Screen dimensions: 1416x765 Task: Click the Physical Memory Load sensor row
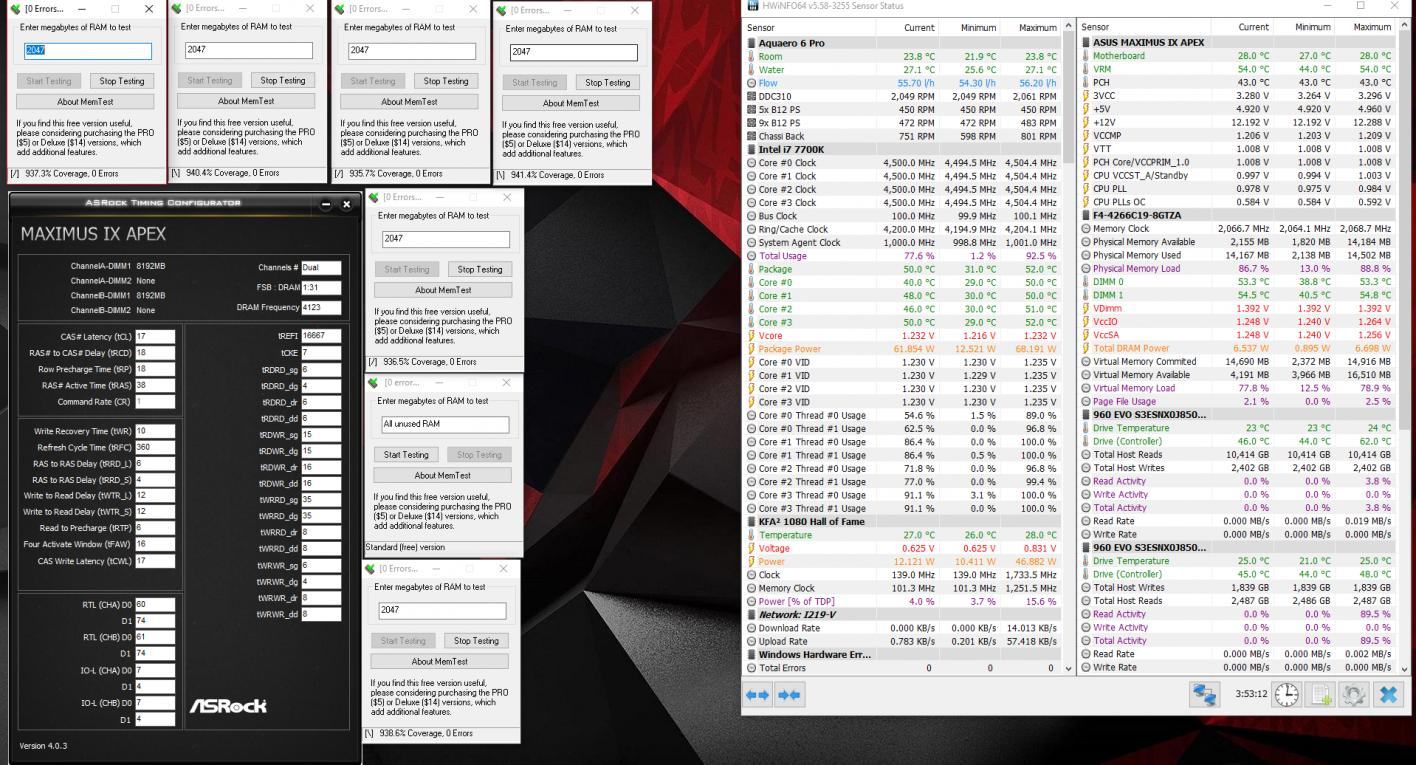click(x=1237, y=268)
